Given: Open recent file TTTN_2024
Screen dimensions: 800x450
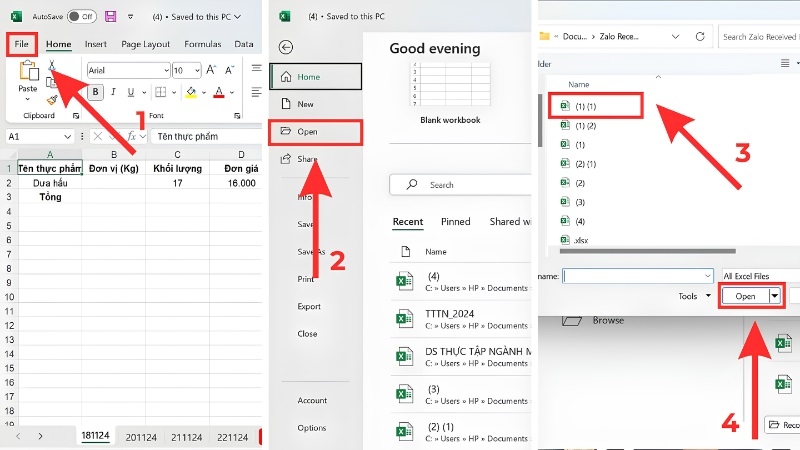Looking at the screenshot, I should (x=461, y=319).
